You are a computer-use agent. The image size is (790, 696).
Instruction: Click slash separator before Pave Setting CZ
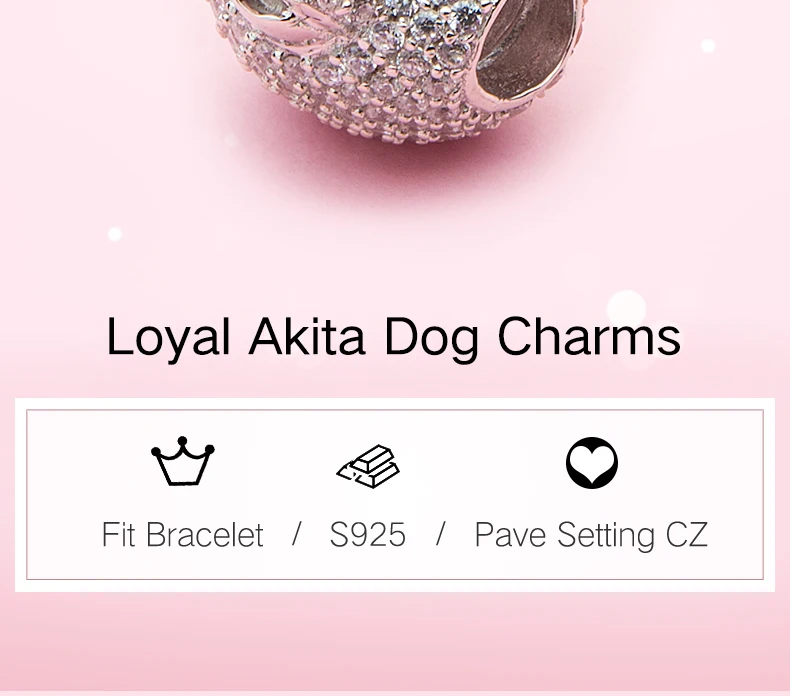440,533
